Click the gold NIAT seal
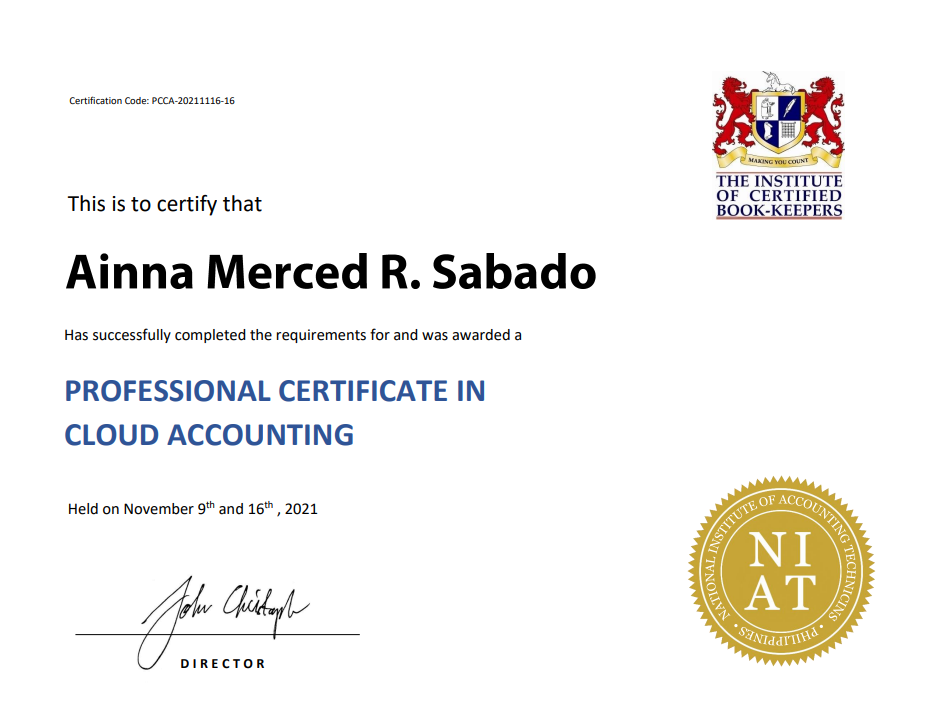Screen dimensions: 927x713 pos(781,571)
